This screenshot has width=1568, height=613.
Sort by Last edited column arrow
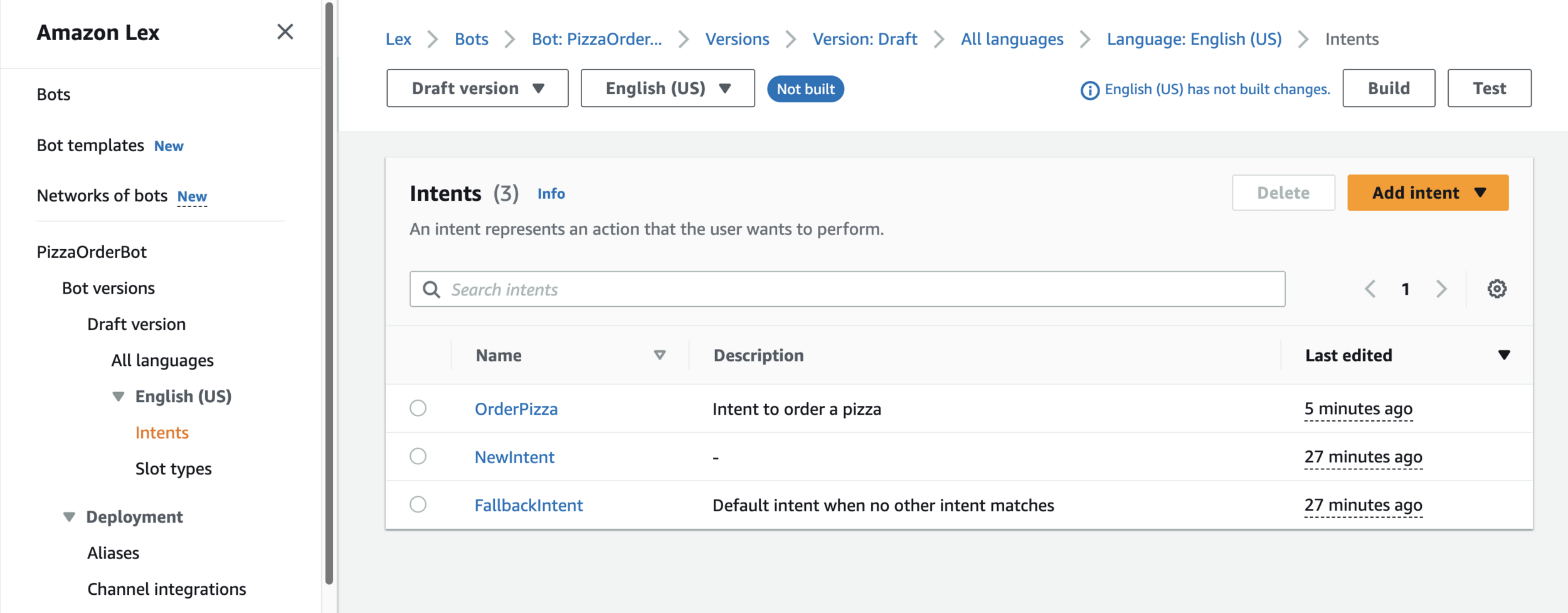pos(1503,355)
